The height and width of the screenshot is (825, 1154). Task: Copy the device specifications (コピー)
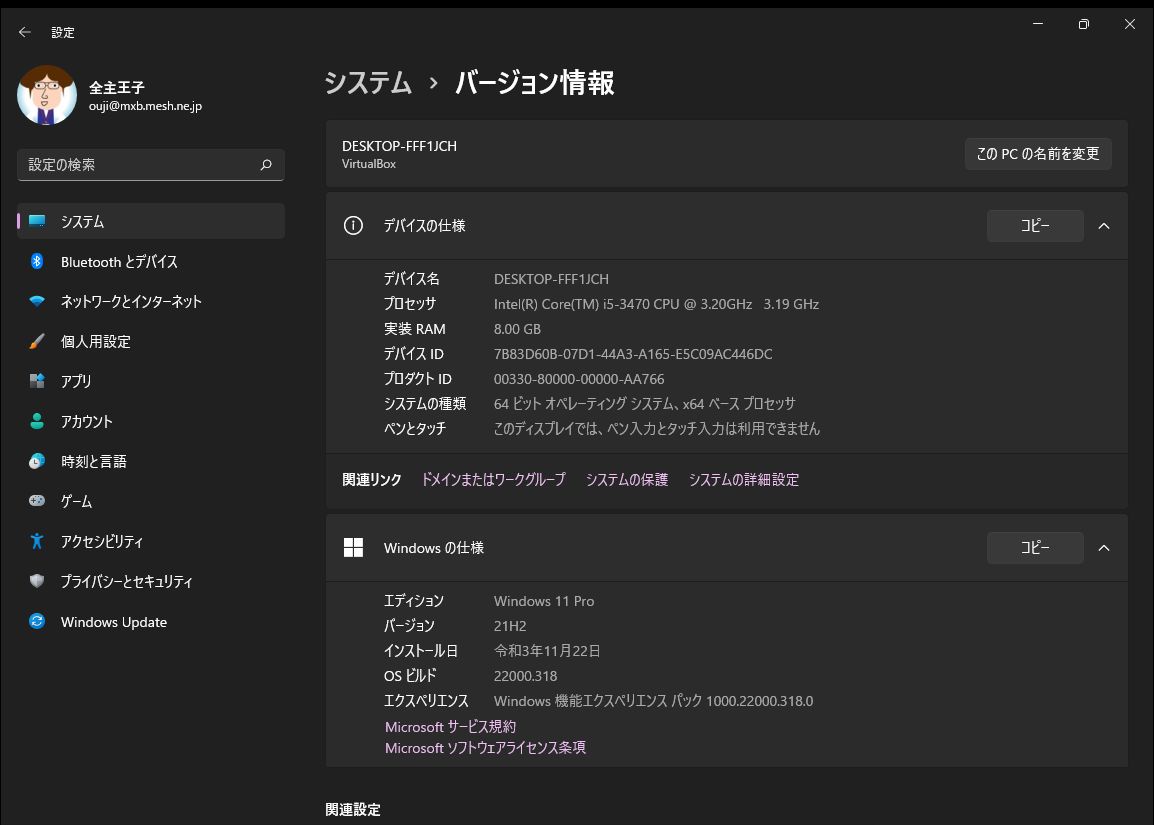tap(1035, 226)
